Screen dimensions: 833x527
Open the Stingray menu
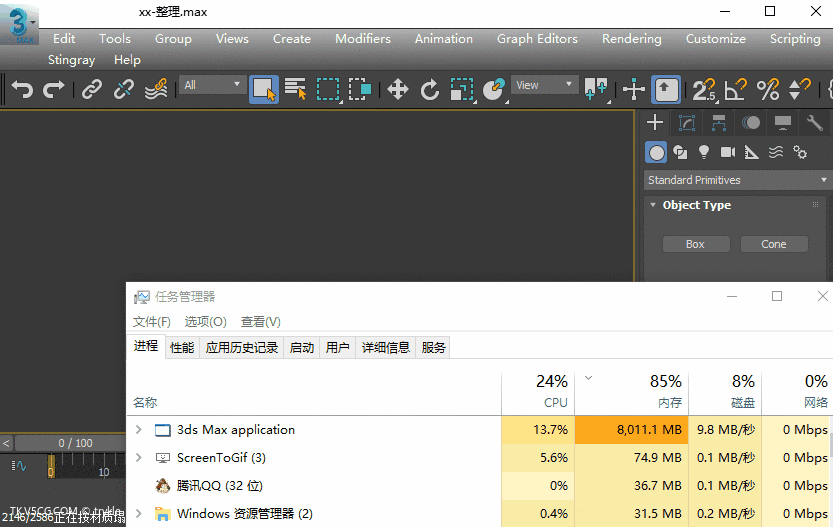pos(71,60)
